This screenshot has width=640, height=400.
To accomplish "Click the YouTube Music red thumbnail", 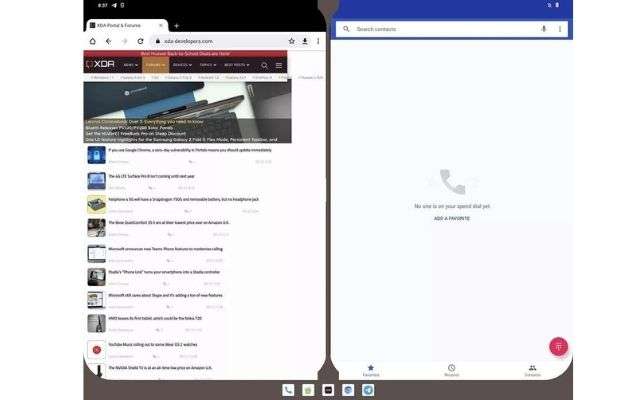I will pyautogui.click(x=97, y=350).
